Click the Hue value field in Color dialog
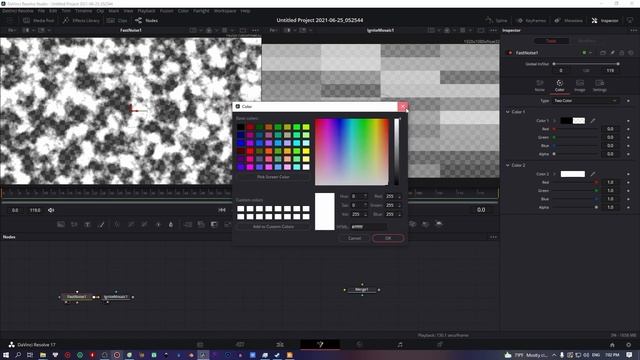 (359, 196)
